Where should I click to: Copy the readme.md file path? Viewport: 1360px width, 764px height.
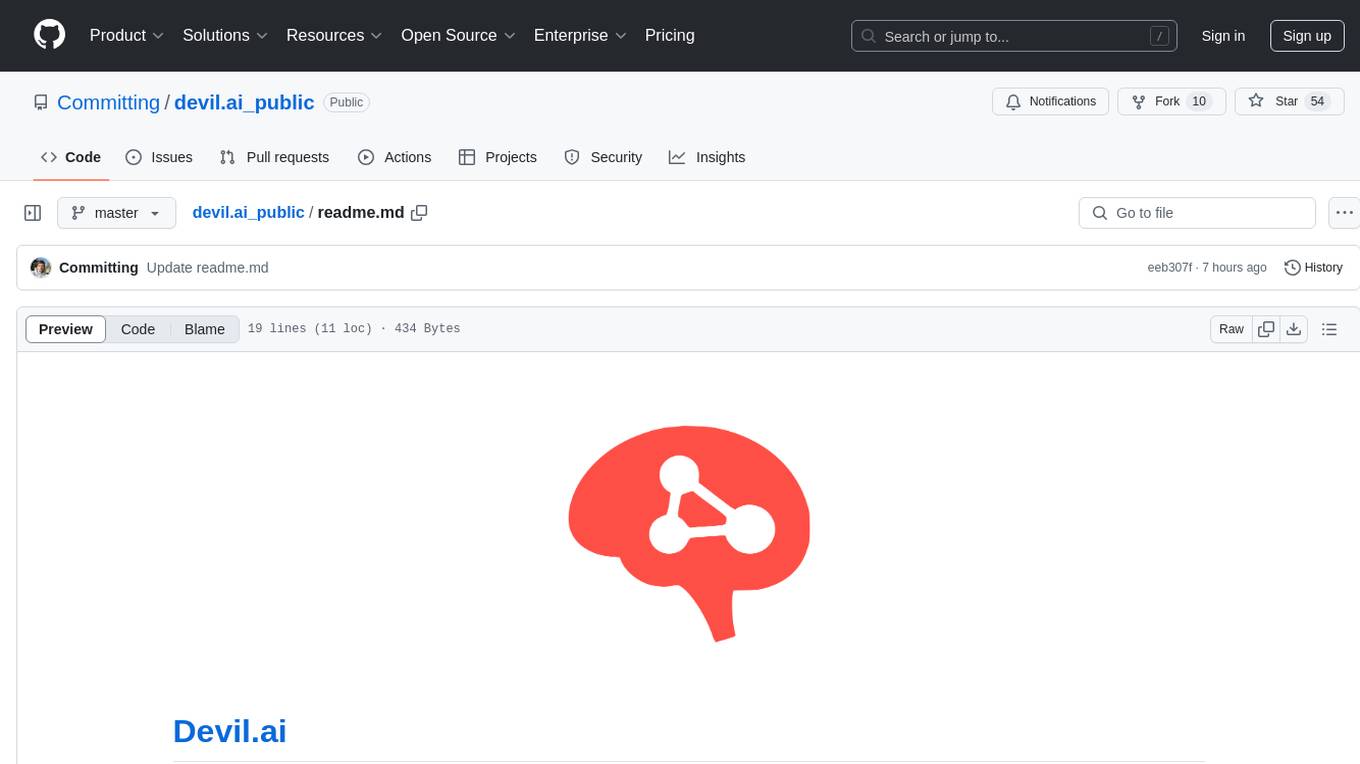point(420,212)
